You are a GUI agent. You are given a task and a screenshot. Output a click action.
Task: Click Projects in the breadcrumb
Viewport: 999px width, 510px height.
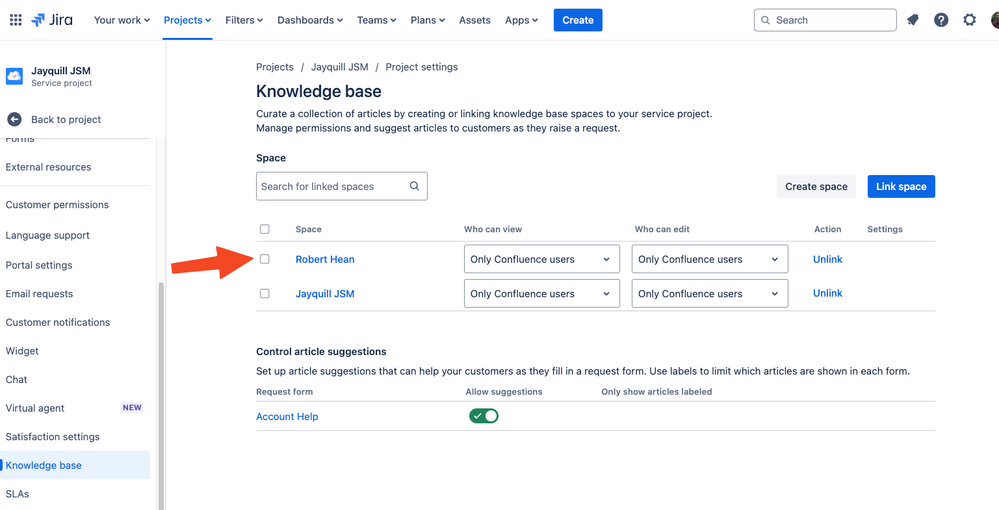click(275, 66)
